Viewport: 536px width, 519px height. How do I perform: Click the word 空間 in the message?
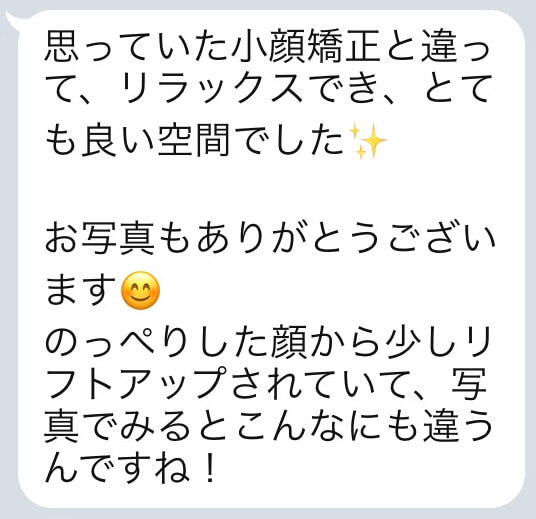193,140
